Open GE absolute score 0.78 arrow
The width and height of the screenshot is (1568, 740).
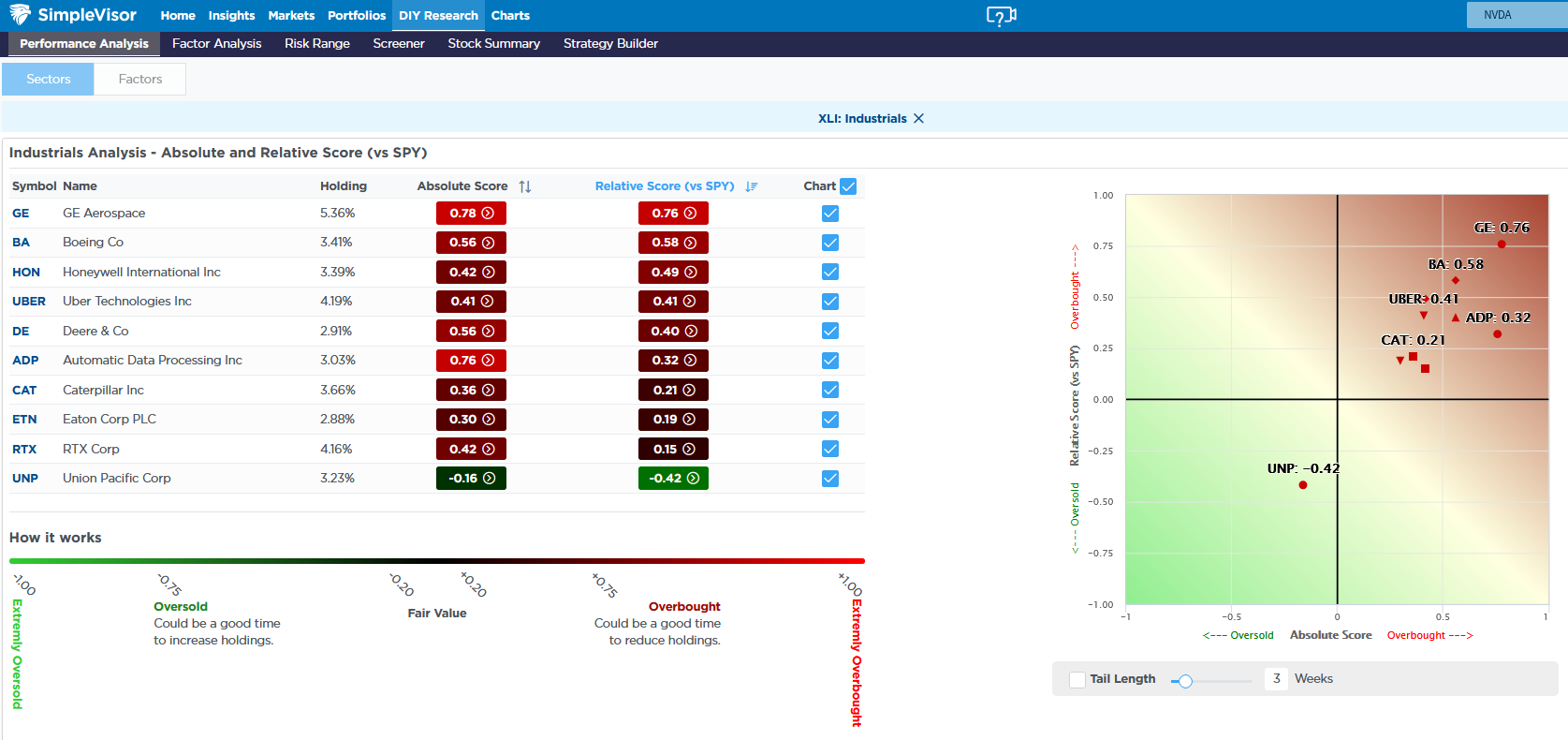pos(488,214)
